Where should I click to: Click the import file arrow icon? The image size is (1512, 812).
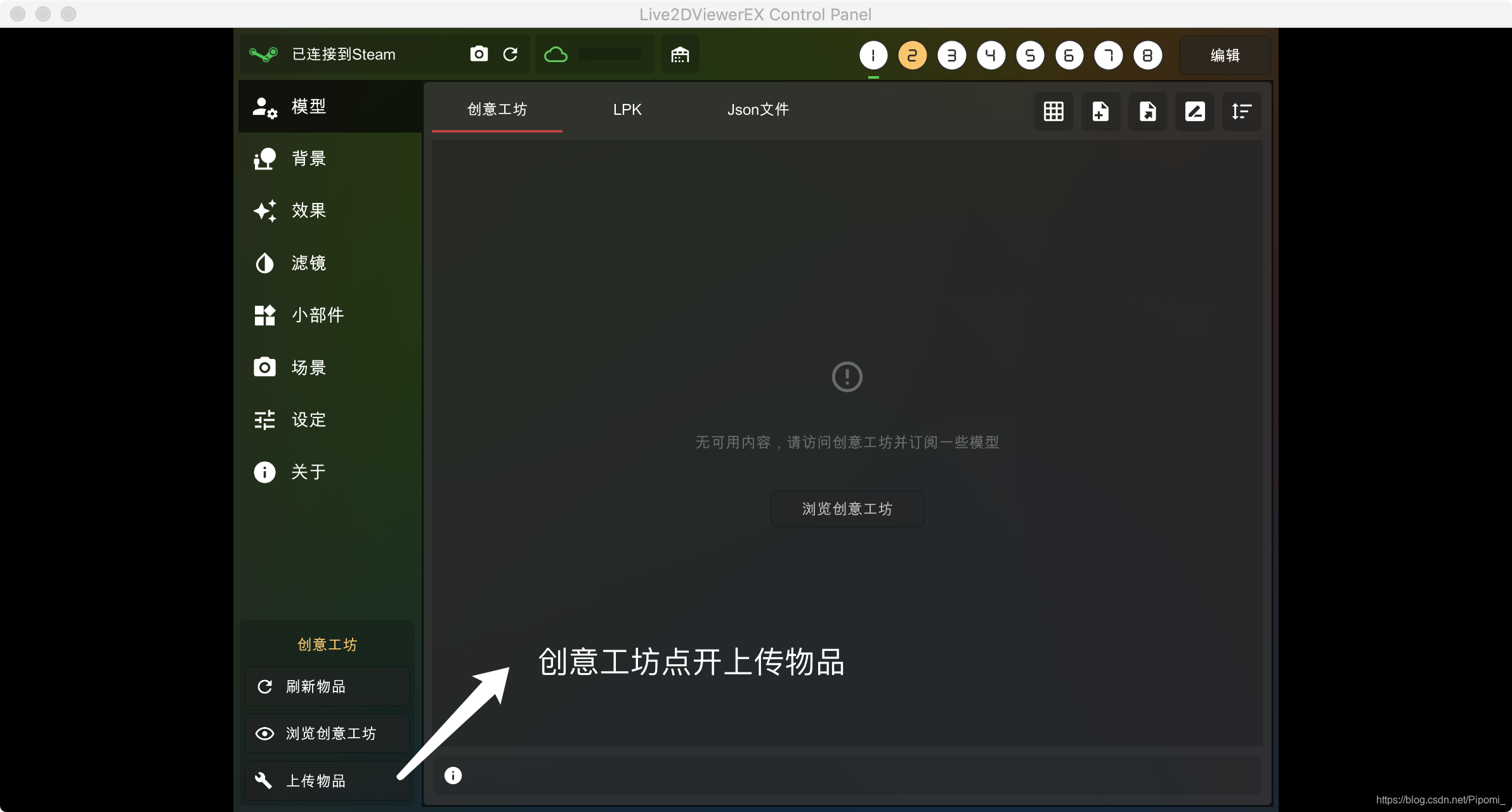[x=1147, y=112]
